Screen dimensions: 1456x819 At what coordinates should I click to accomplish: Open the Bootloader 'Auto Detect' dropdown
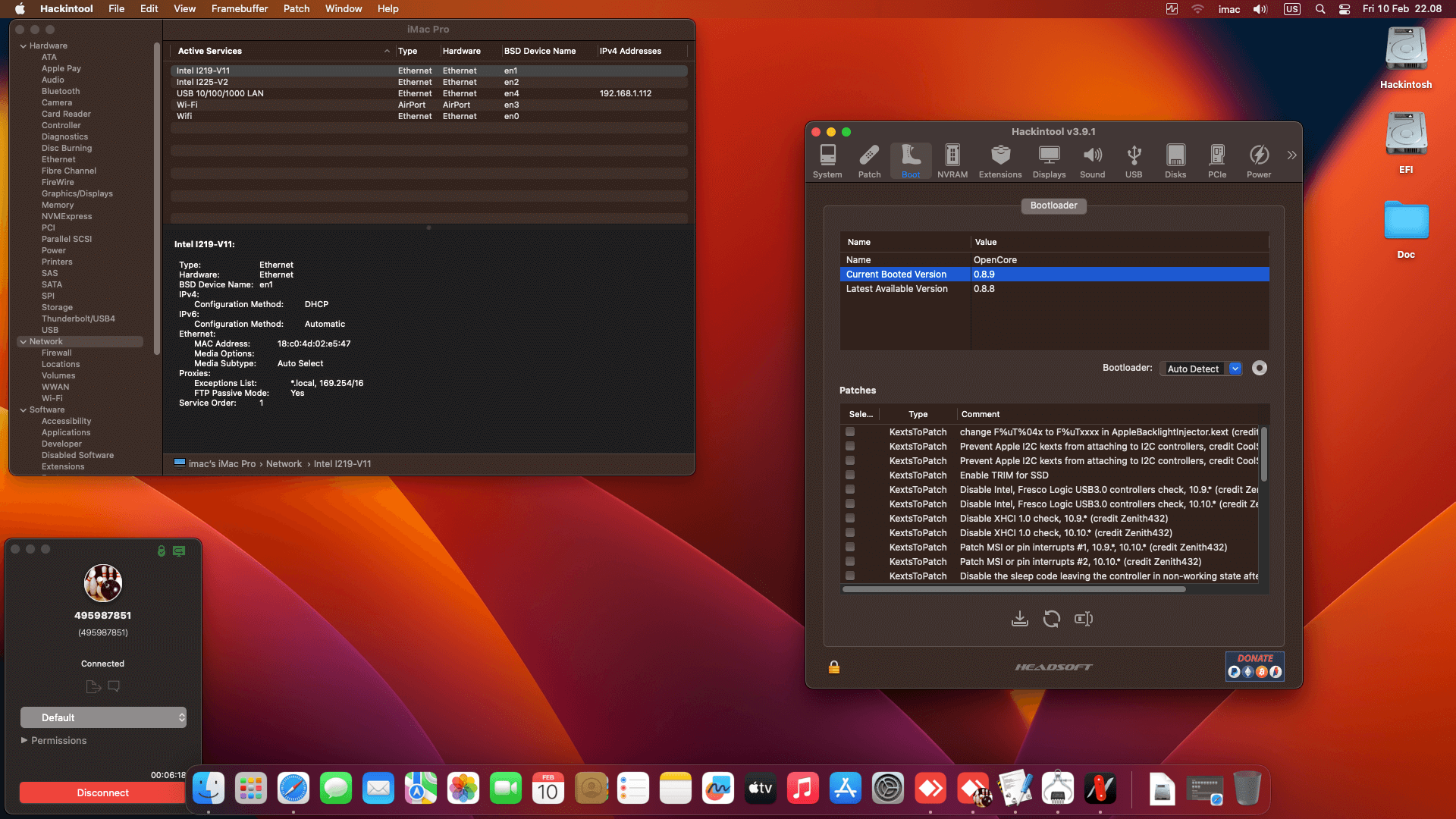[1200, 369]
